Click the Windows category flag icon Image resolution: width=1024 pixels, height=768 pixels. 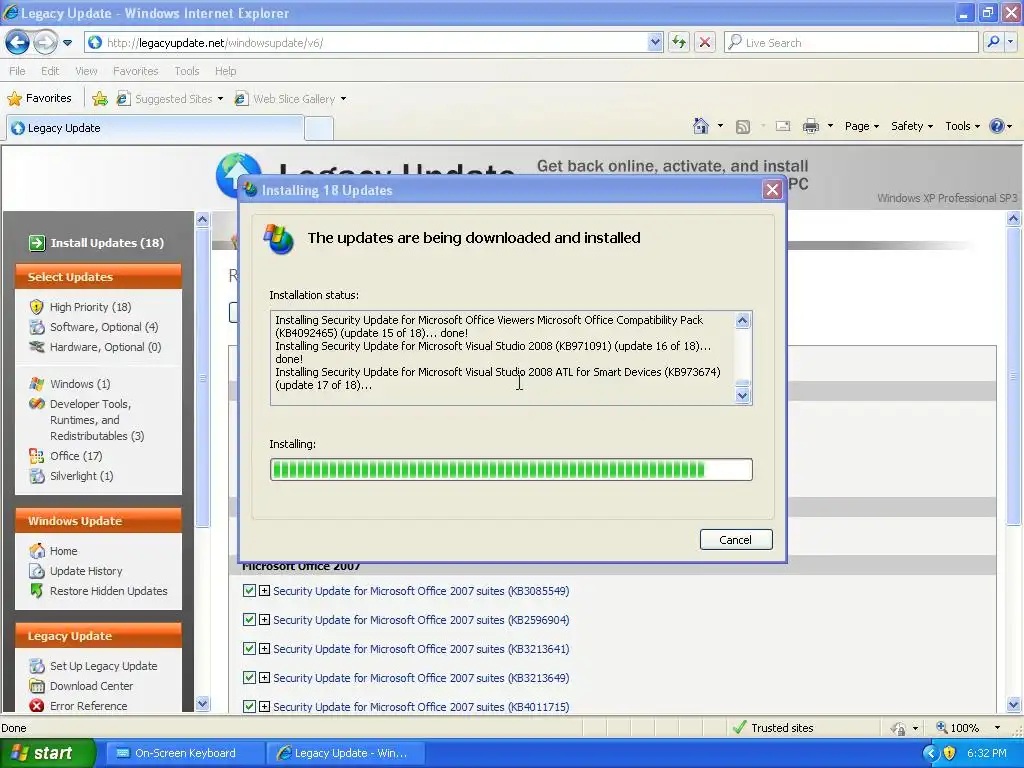[x=37, y=384]
